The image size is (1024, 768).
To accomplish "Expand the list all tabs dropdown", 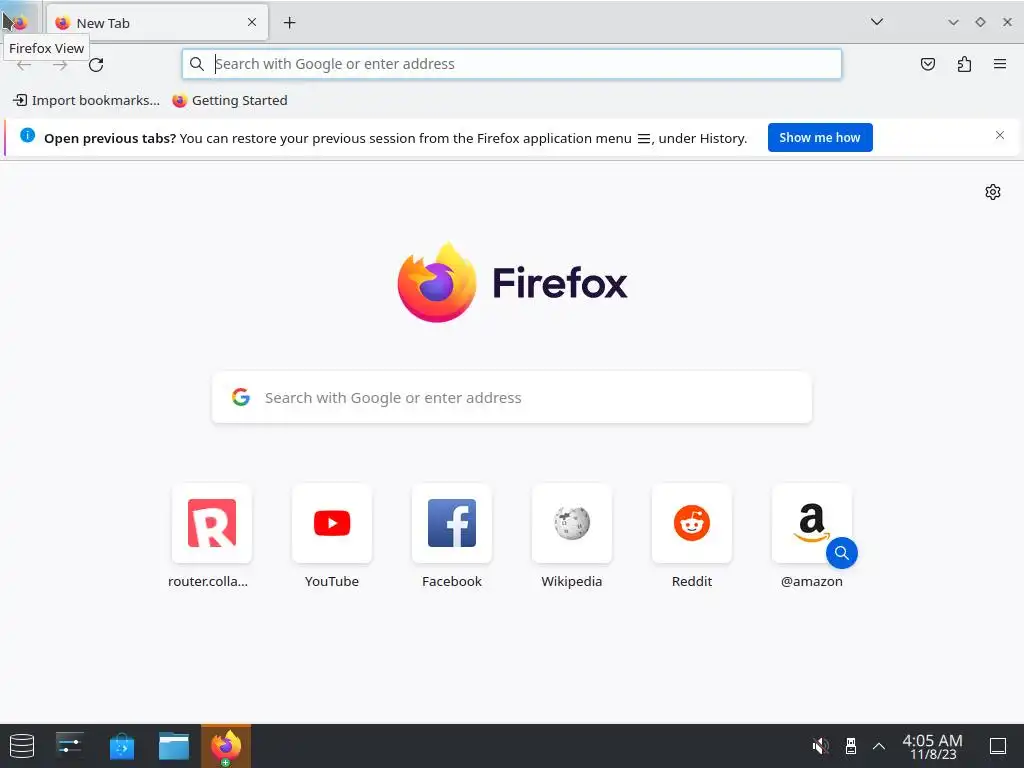I will point(876,22).
